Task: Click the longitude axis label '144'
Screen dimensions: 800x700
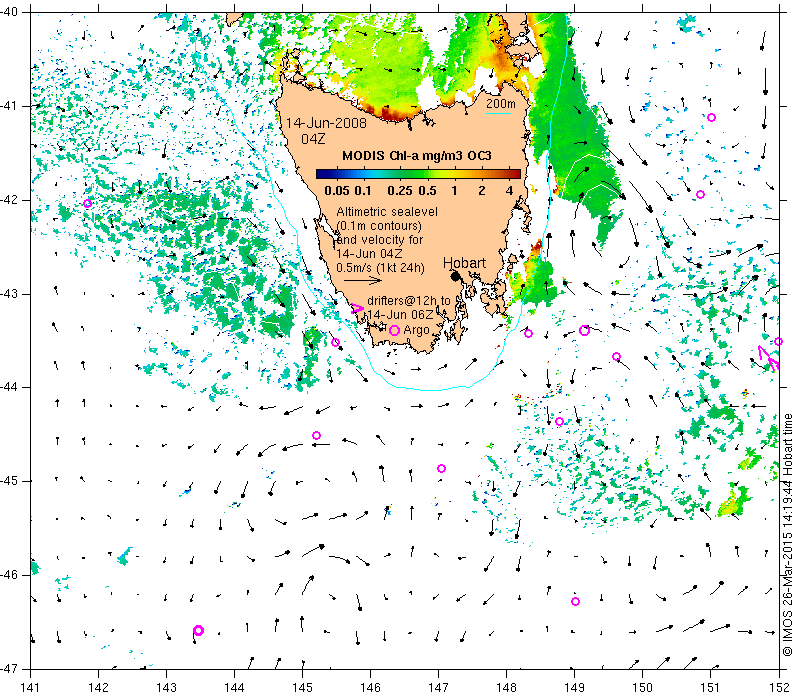Action: [x=235, y=687]
